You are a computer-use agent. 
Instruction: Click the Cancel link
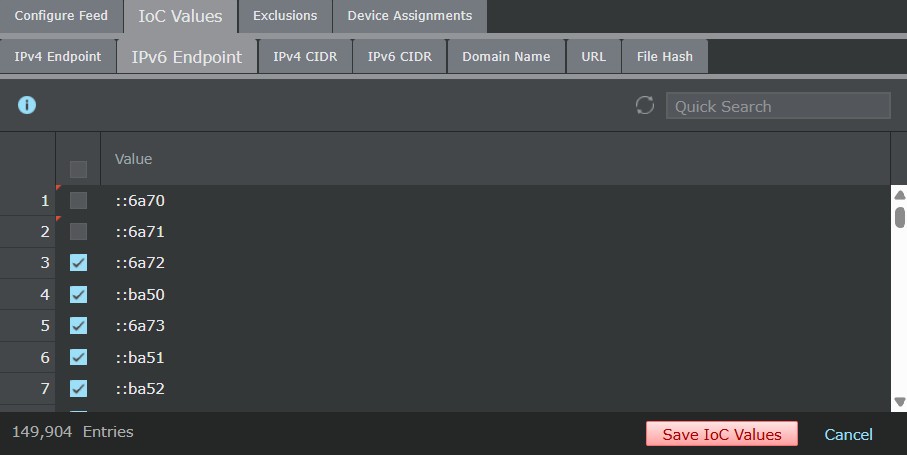848,435
